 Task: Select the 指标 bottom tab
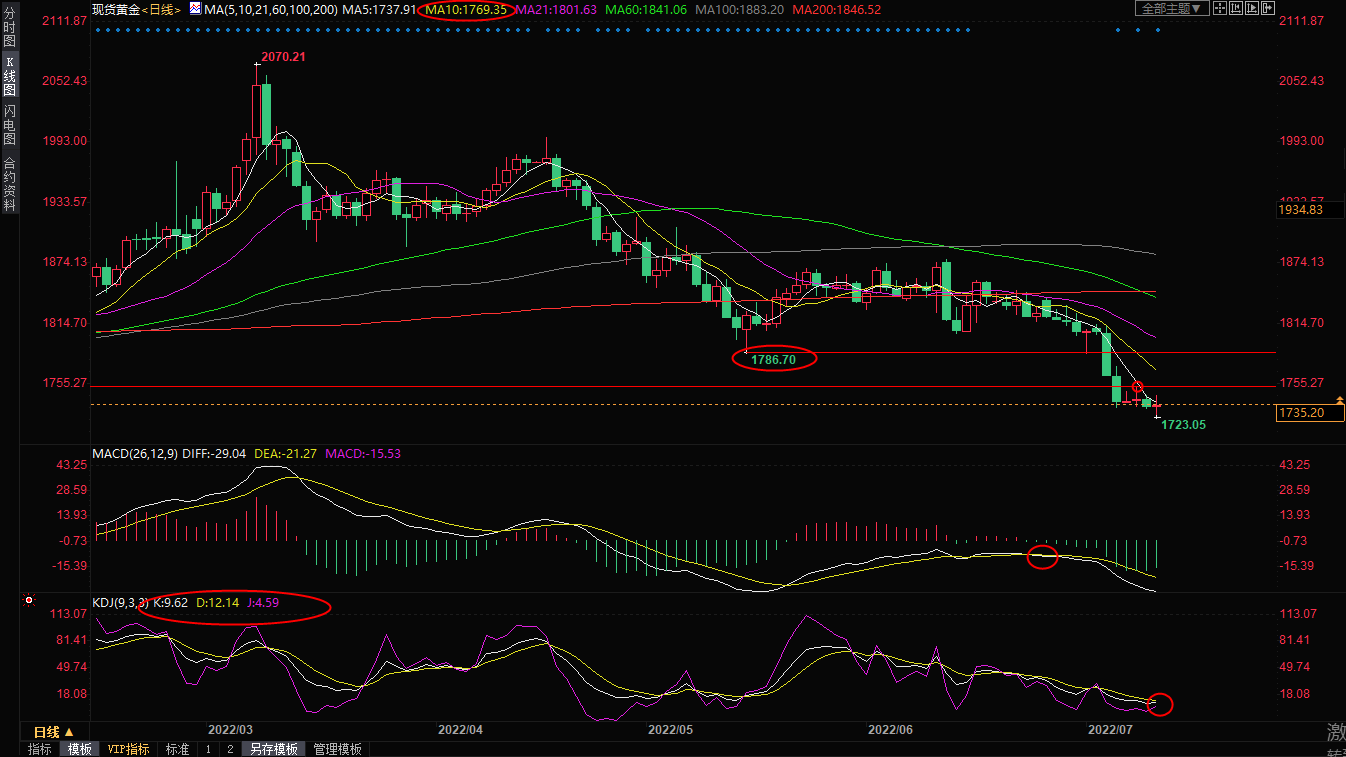40,749
